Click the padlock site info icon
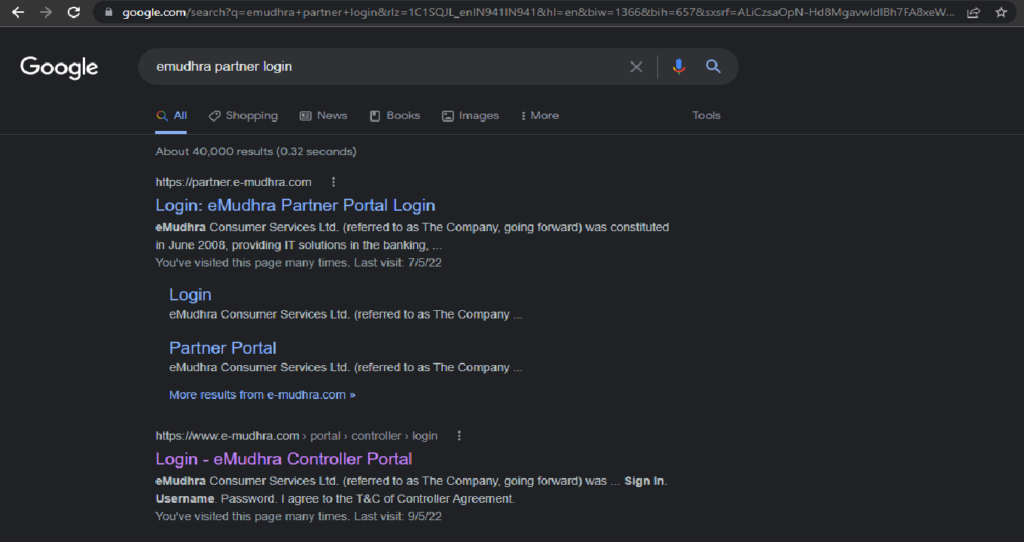Screen dimensions: 1024x542 [108, 12]
